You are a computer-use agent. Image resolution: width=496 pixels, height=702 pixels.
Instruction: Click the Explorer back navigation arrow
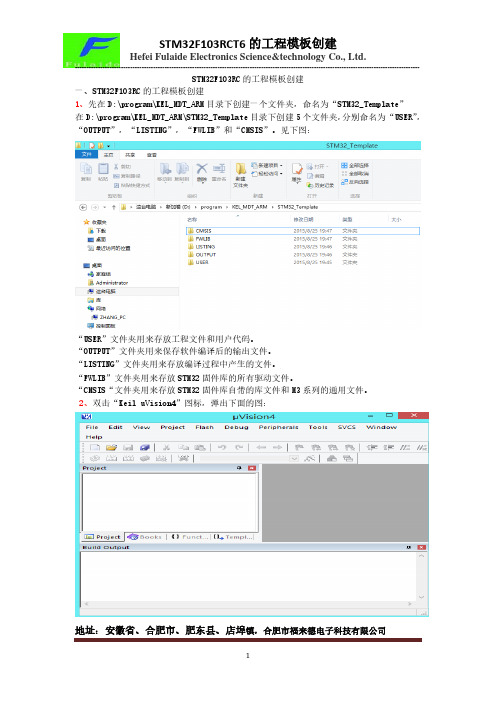[x=83, y=207]
